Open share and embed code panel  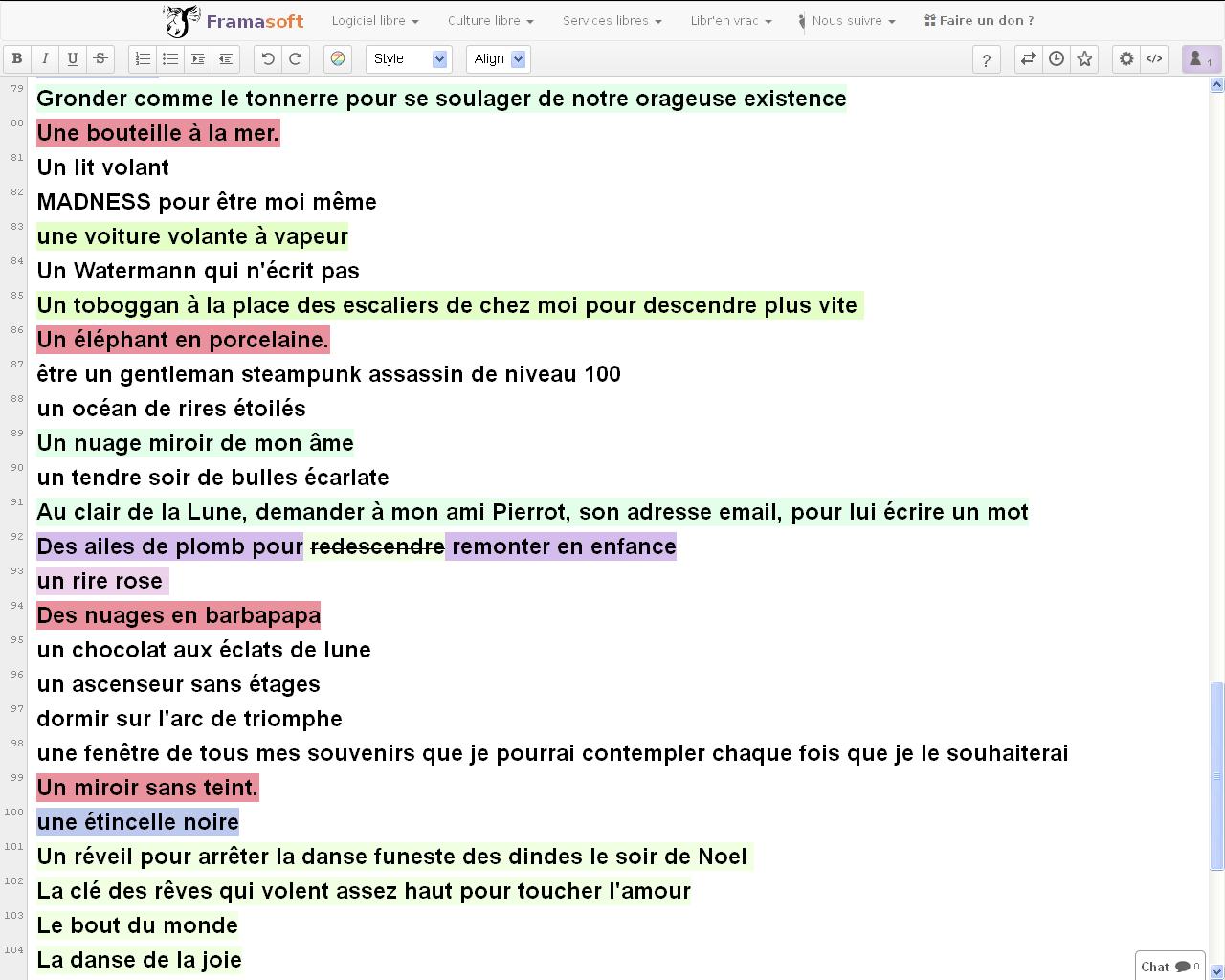(x=1154, y=59)
